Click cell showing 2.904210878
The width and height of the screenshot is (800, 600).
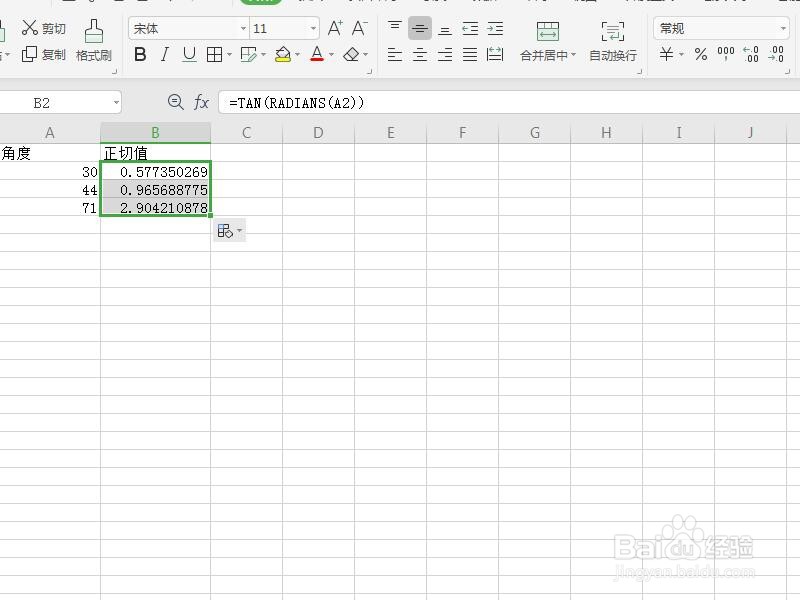click(x=156, y=208)
